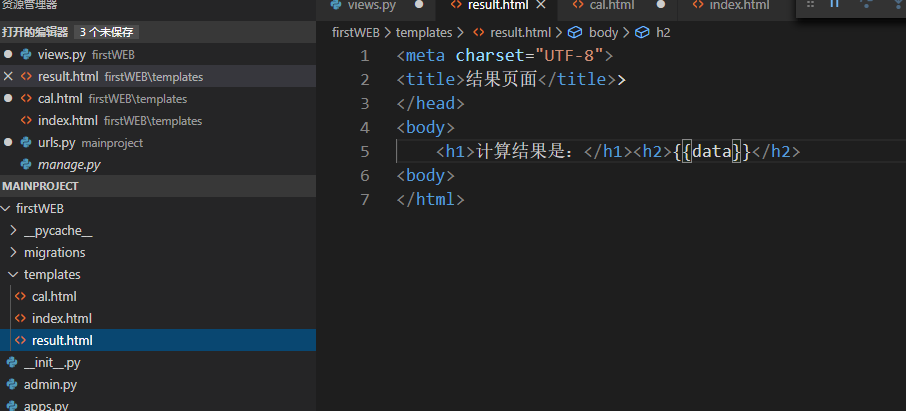The width and height of the screenshot is (906, 411).
Task: Click unsaved dot beside cal.html in open editors
Action: tap(8, 98)
